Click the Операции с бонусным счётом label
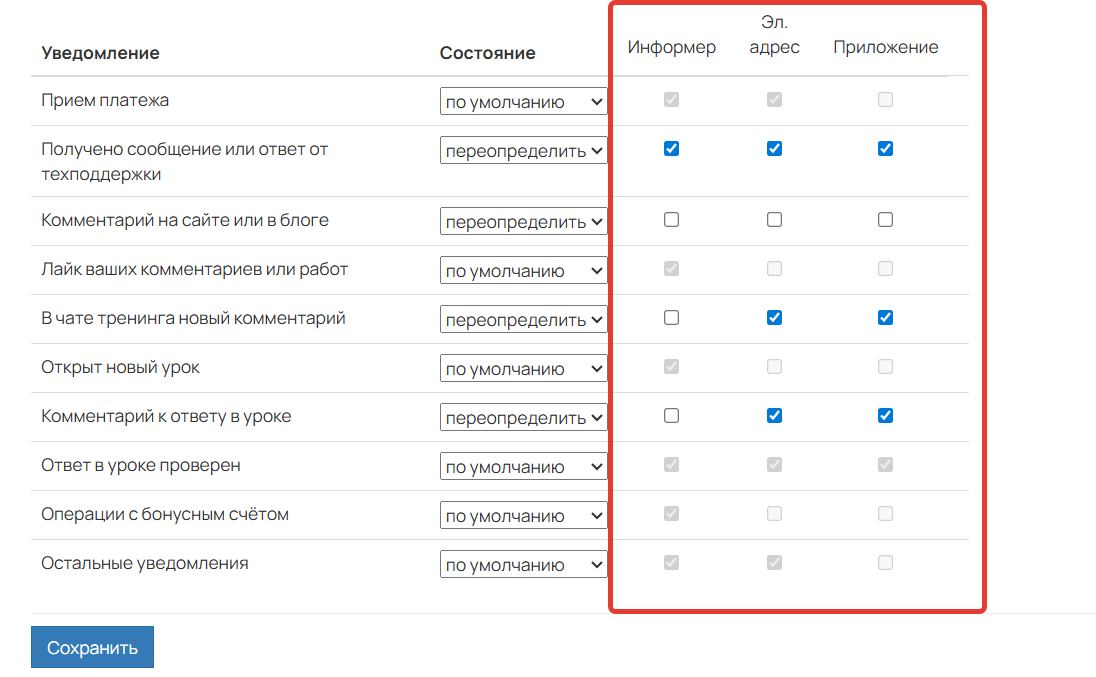The image size is (1096, 677). 164,515
